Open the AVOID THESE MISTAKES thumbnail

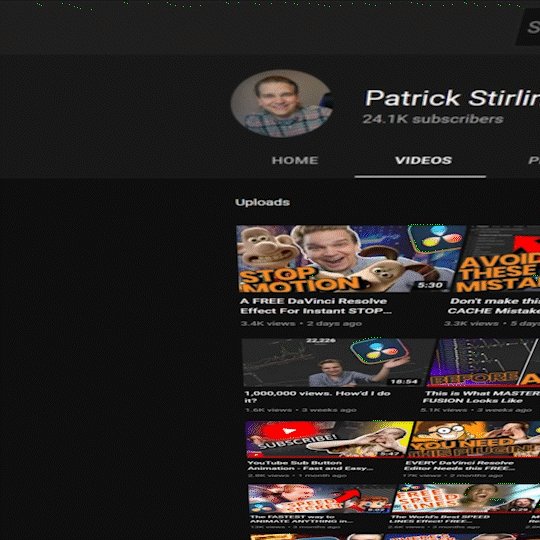click(497, 259)
